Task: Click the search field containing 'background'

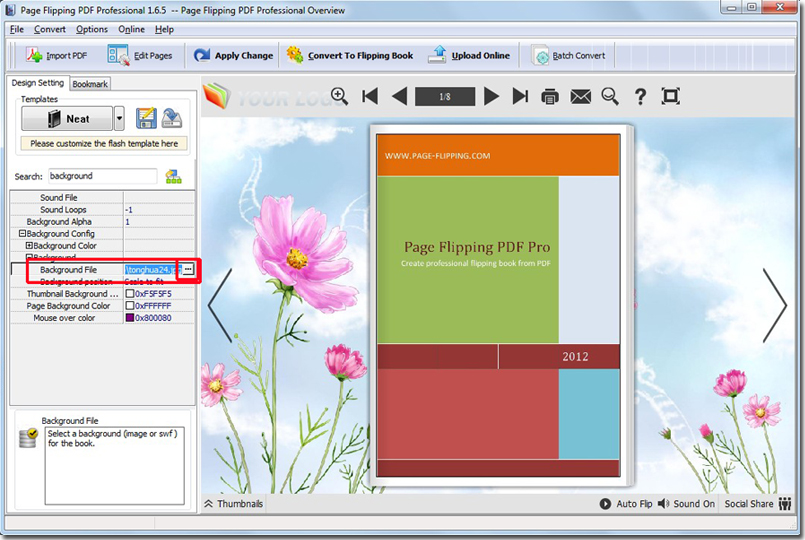Action: click(103, 176)
